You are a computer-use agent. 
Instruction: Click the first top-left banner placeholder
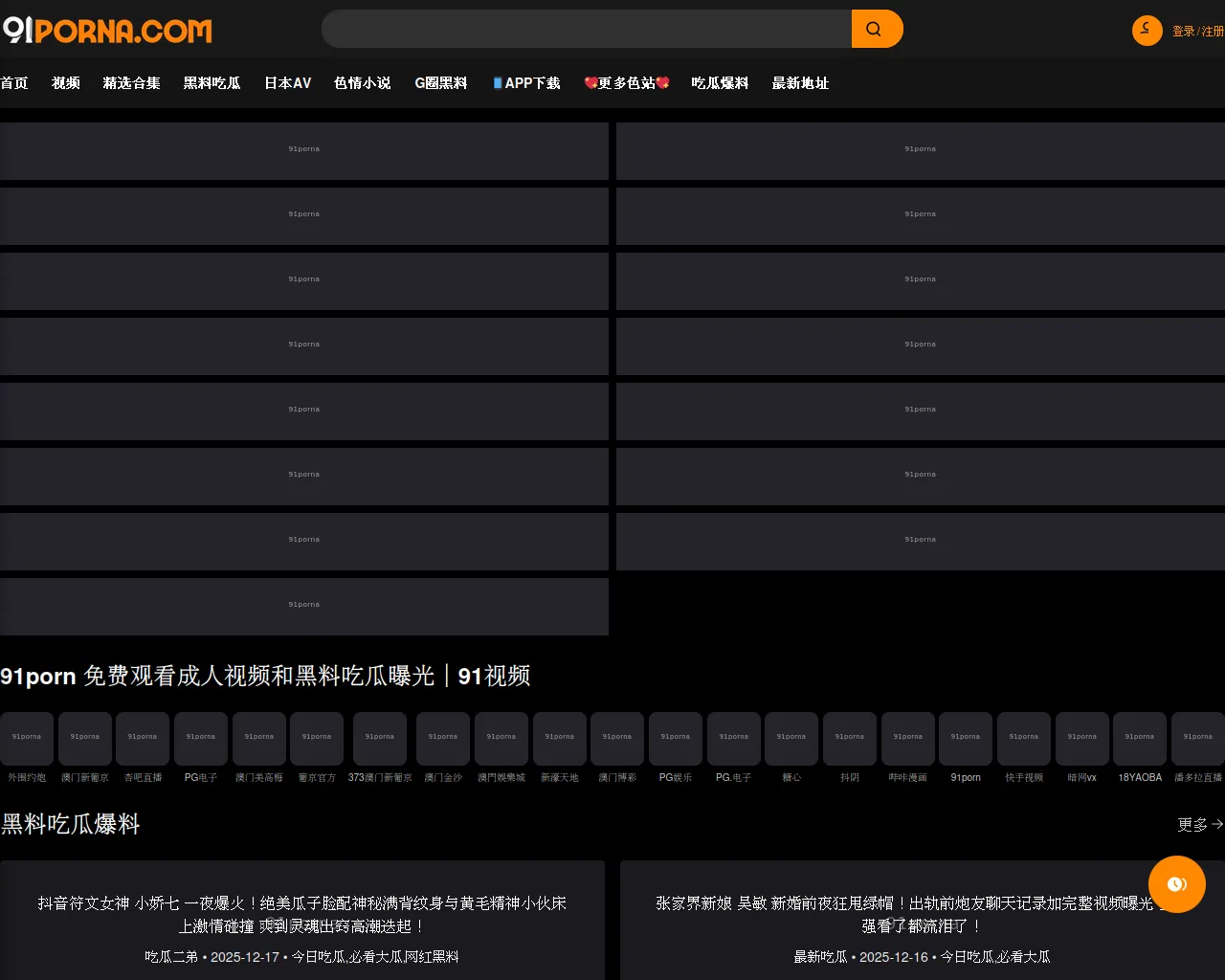[304, 150]
